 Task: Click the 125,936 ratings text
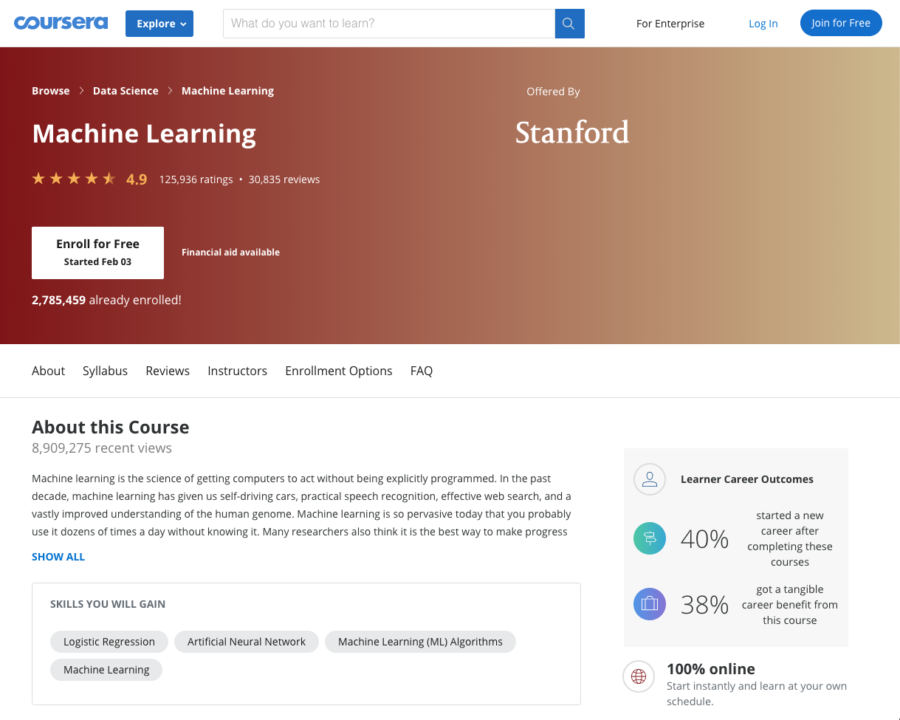pyautogui.click(x=196, y=179)
